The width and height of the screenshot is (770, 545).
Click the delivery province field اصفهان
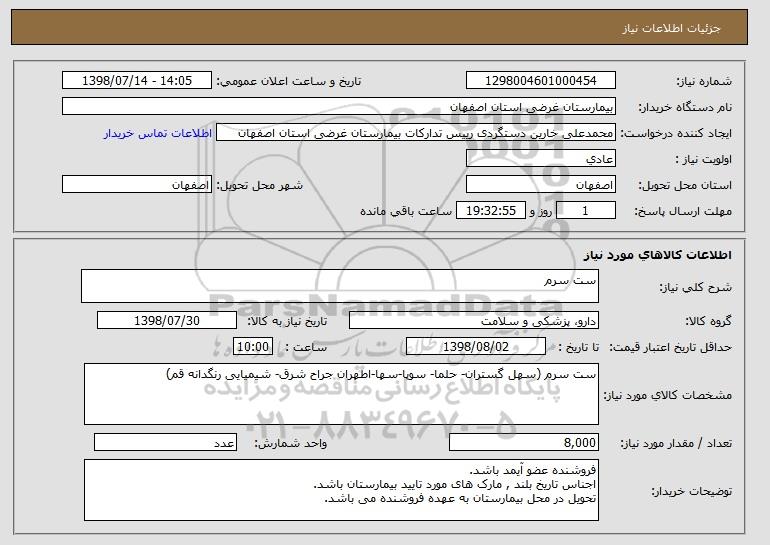(541, 185)
